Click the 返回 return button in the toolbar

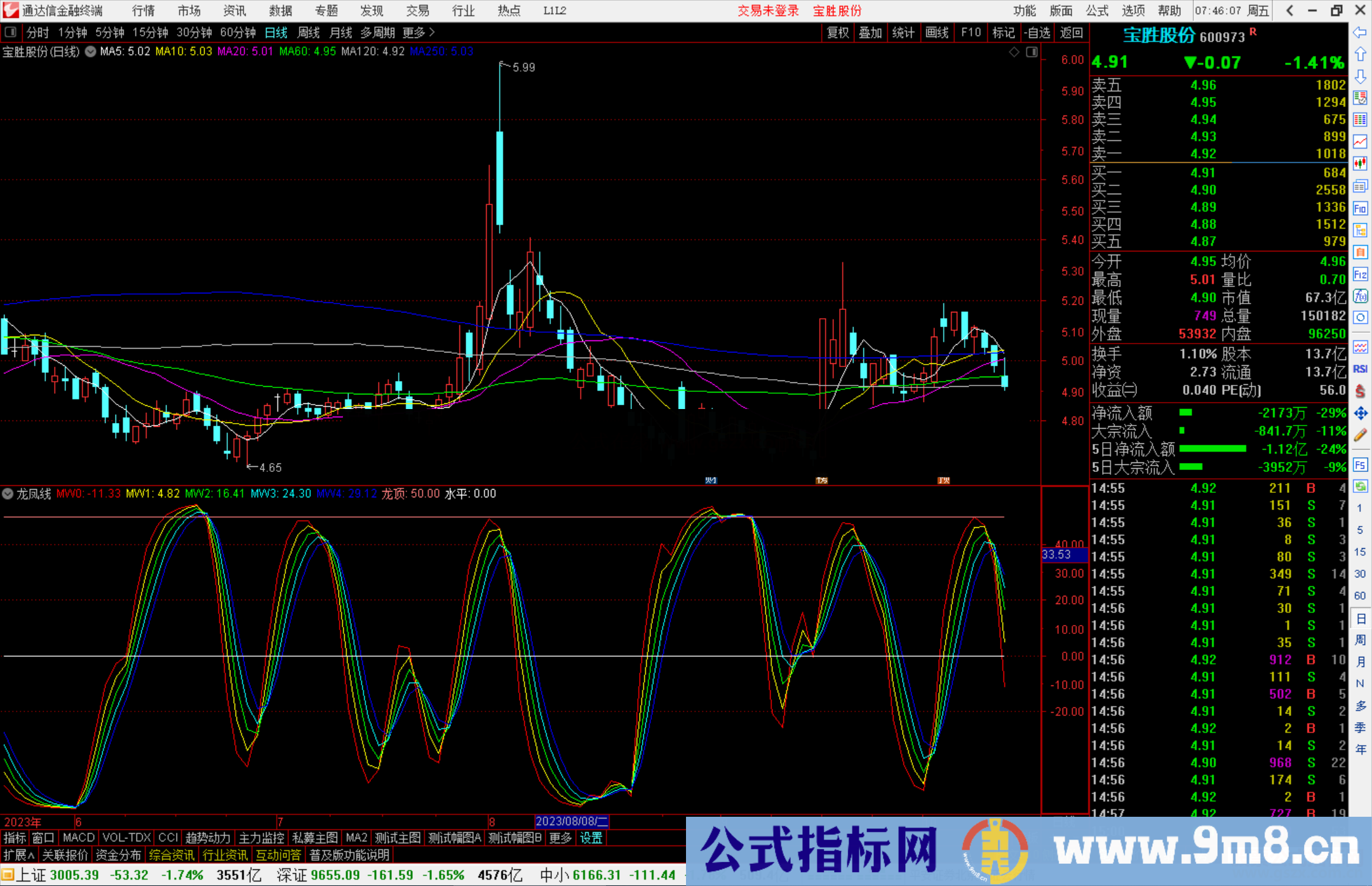tap(1072, 32)
